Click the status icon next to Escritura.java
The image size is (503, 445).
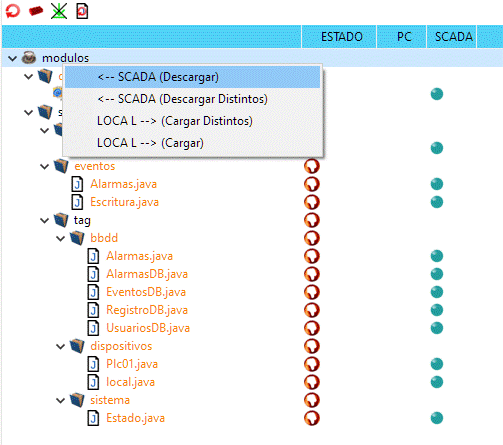pos(312,202)
